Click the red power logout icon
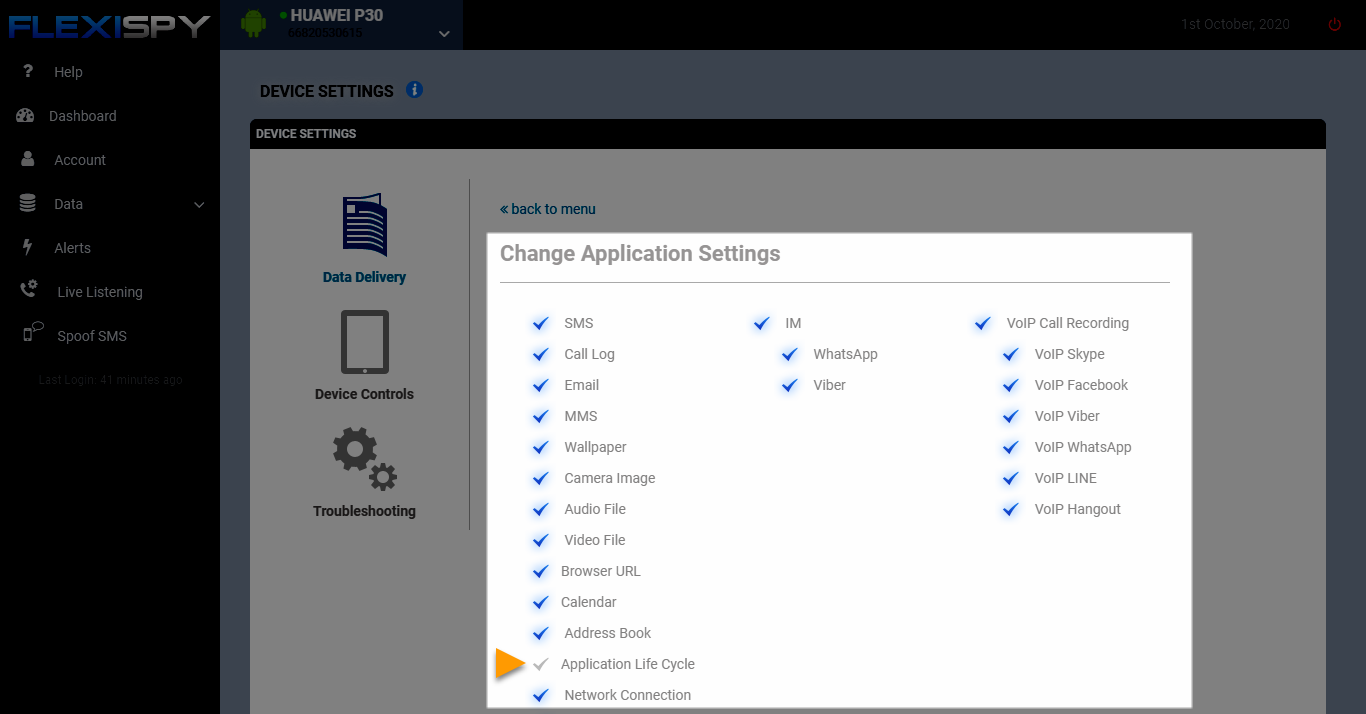1366x714 pixels. [1334, 24]
